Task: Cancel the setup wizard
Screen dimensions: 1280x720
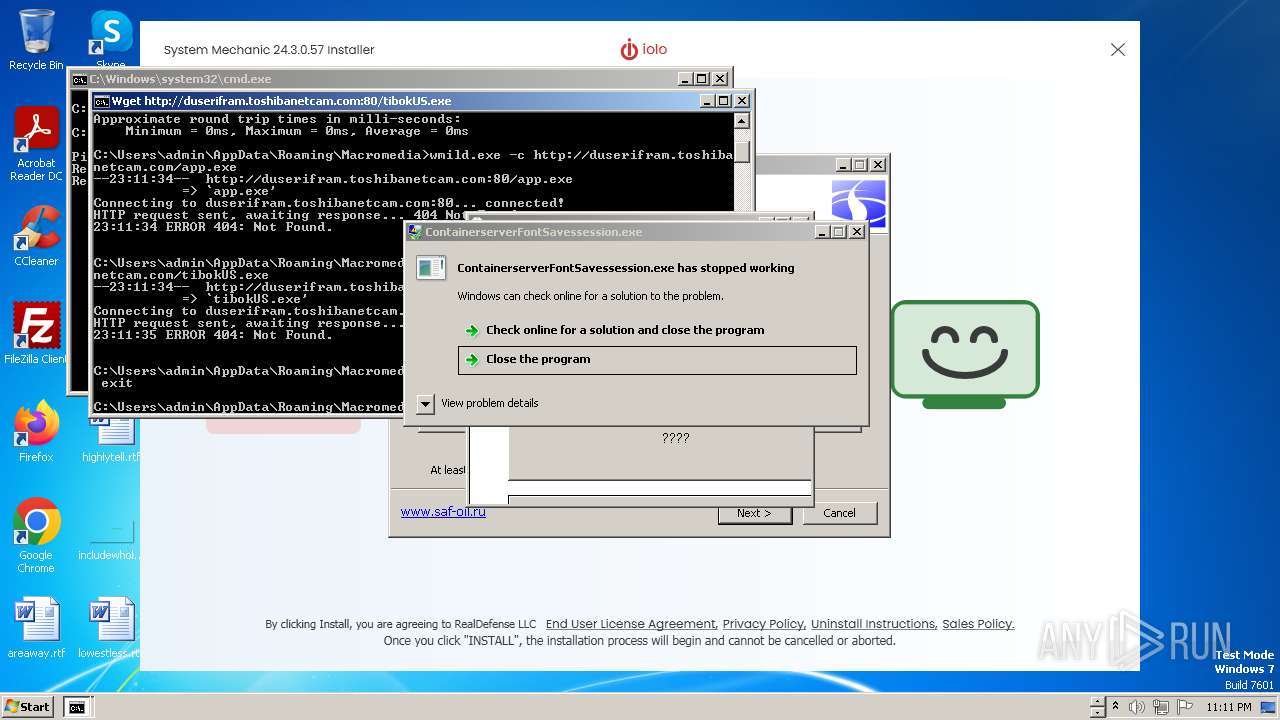Action: point(839,513)
